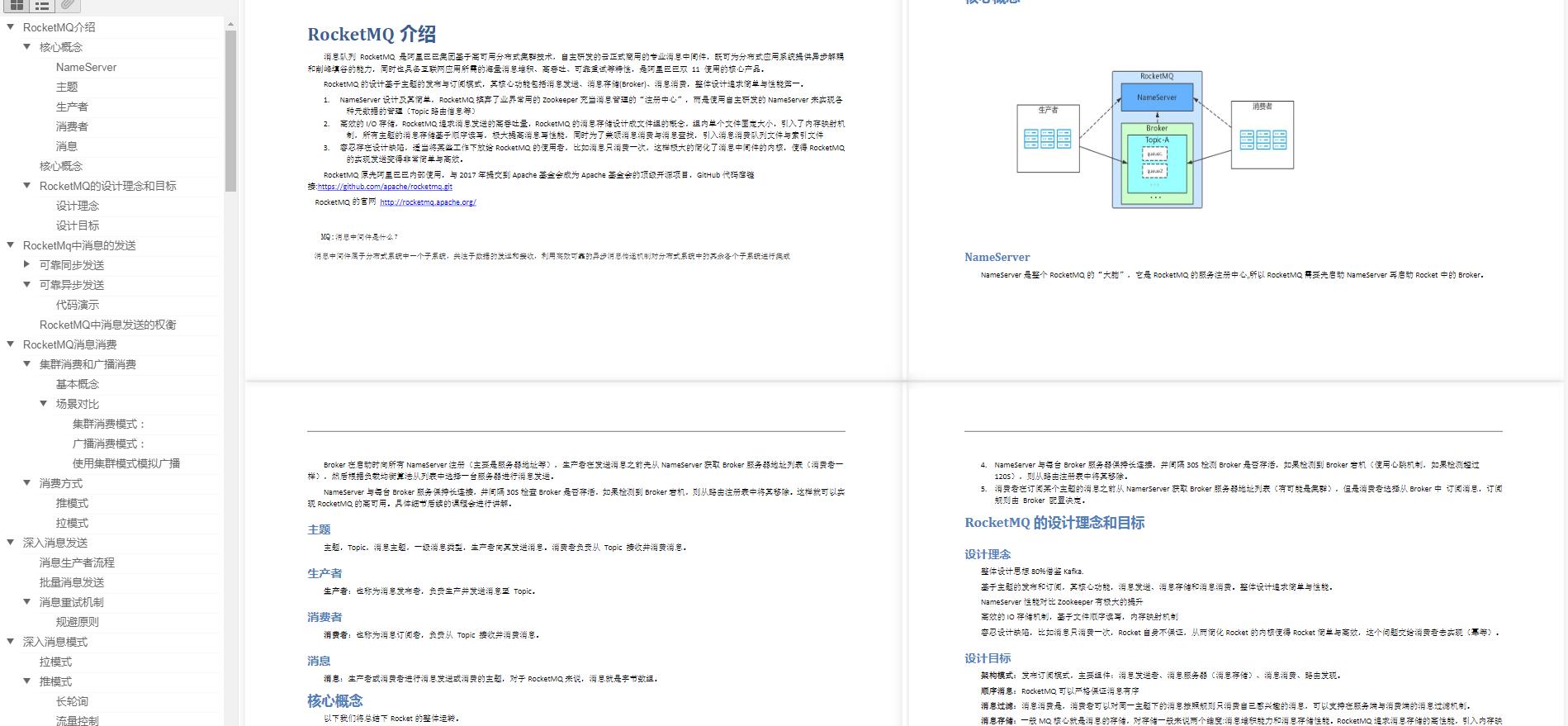Click the 消费者 heading on third page
1568x726 pixels.
(x=324, y=617)
